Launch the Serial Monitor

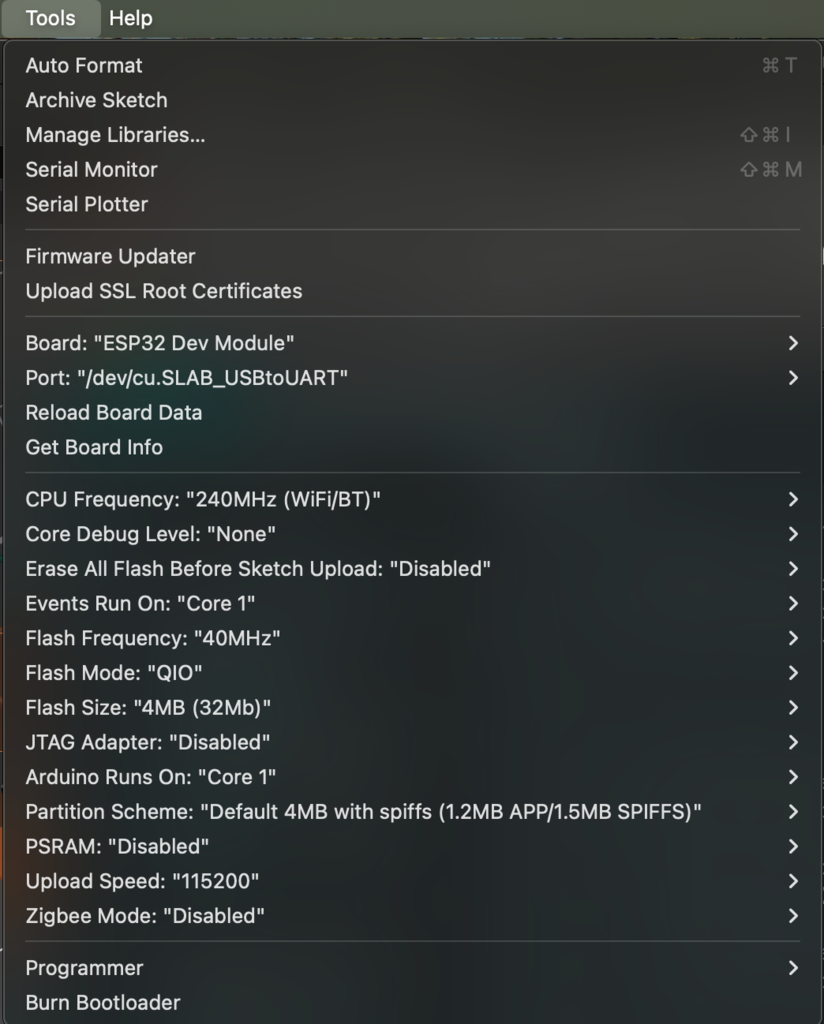[x=91, y=170]
